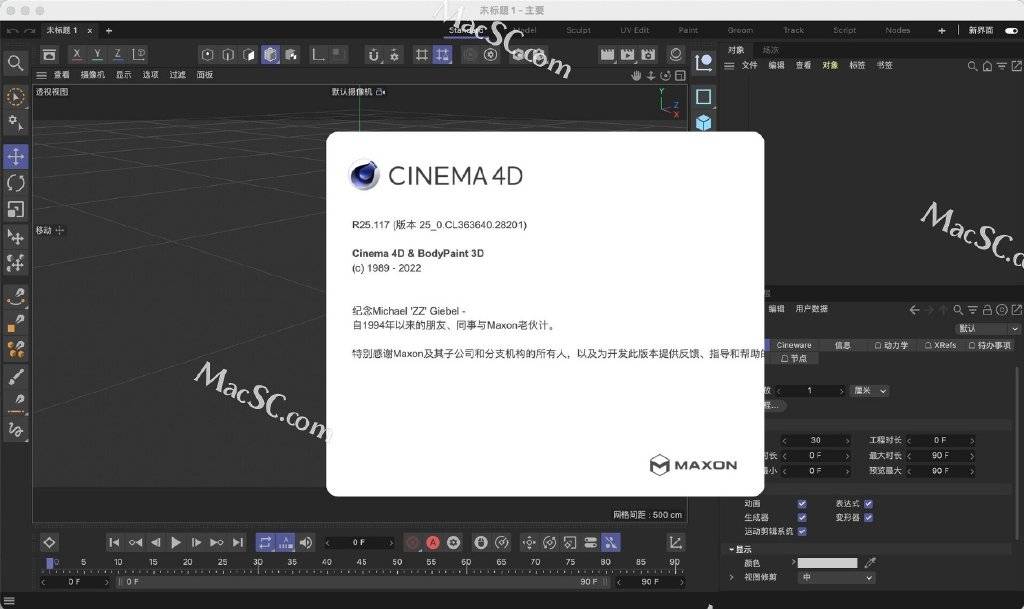The height and width of the screenshot is (609, 1024).
Task: Click the Cineware attribute tab
Action: coord(793,345)
